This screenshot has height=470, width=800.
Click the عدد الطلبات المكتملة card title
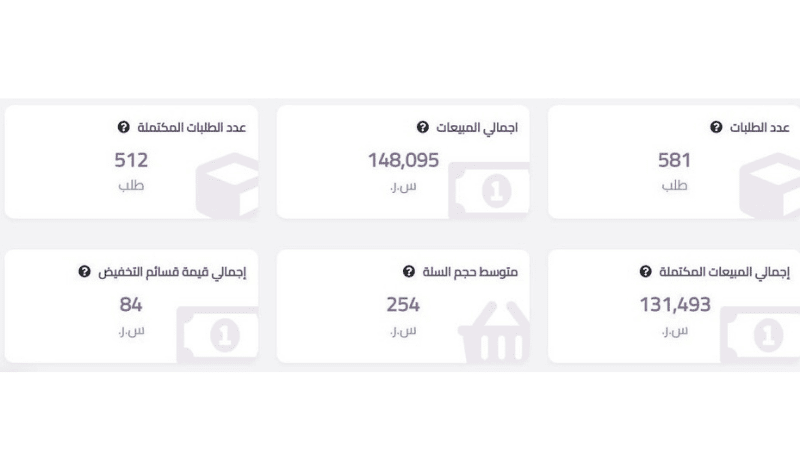tap(192, 127)
